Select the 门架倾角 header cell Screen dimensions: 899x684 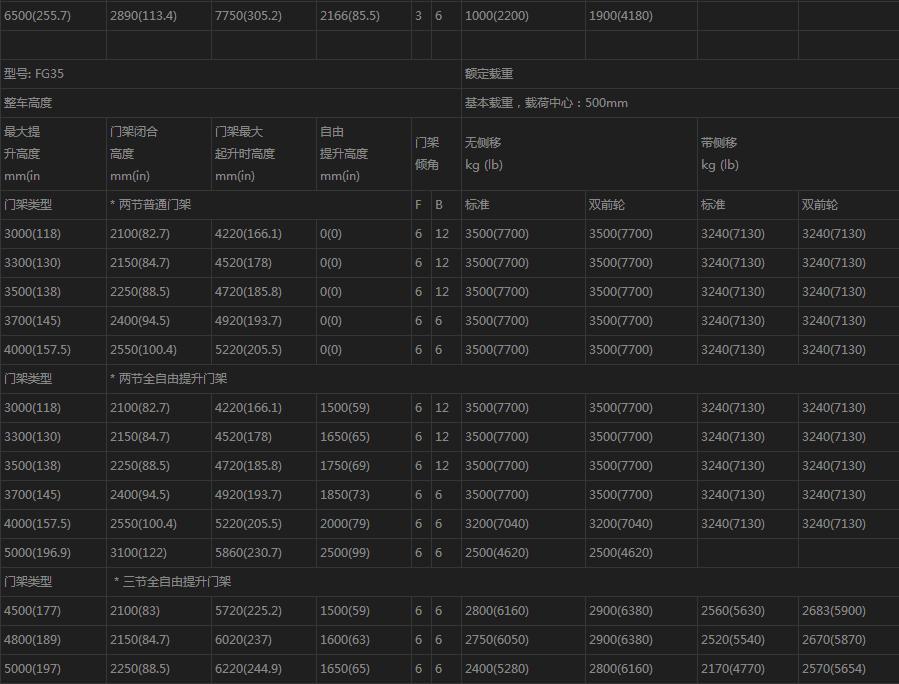[x=427, y=154]
